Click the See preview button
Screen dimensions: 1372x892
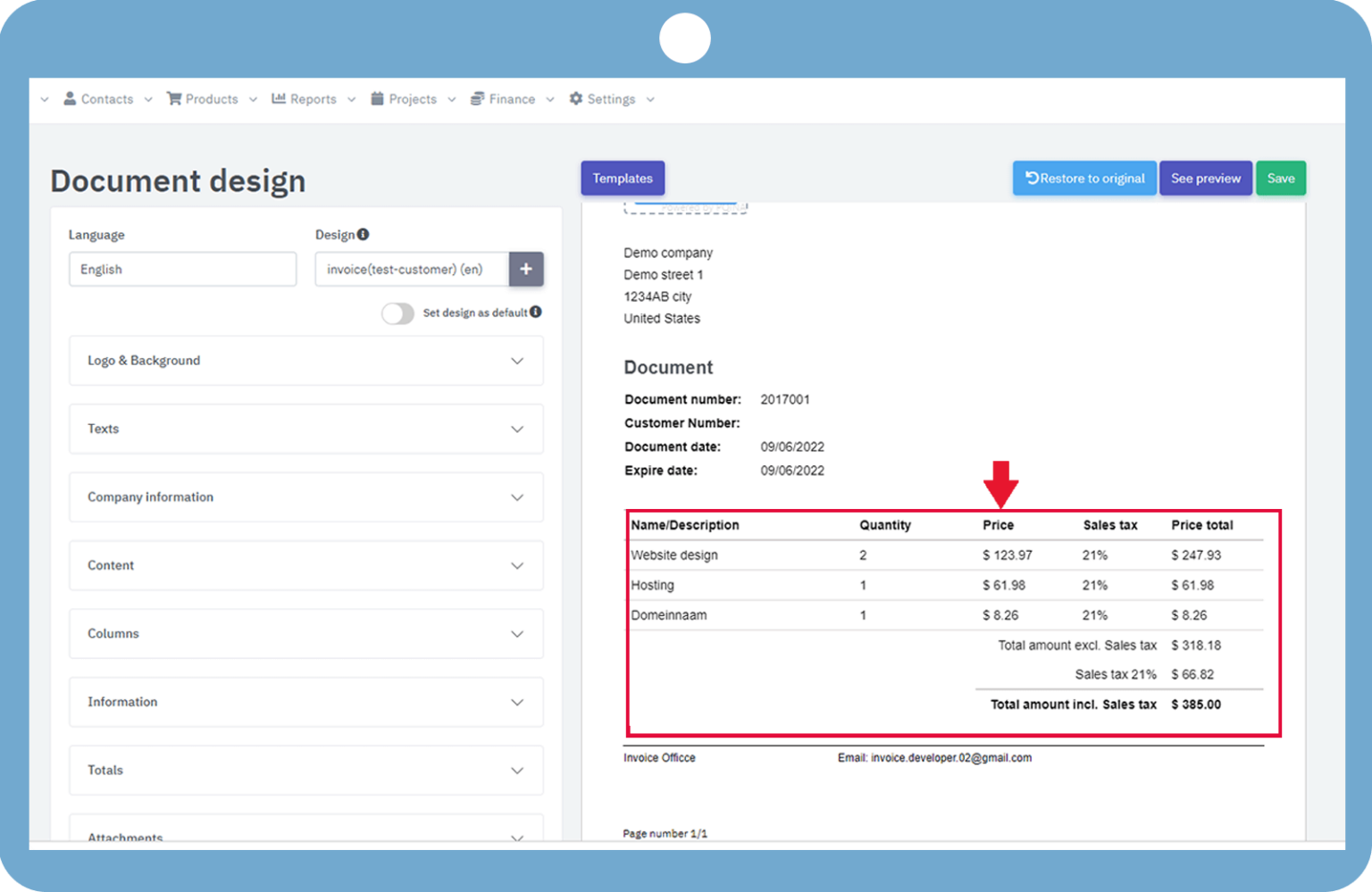tap(1205, 178)
